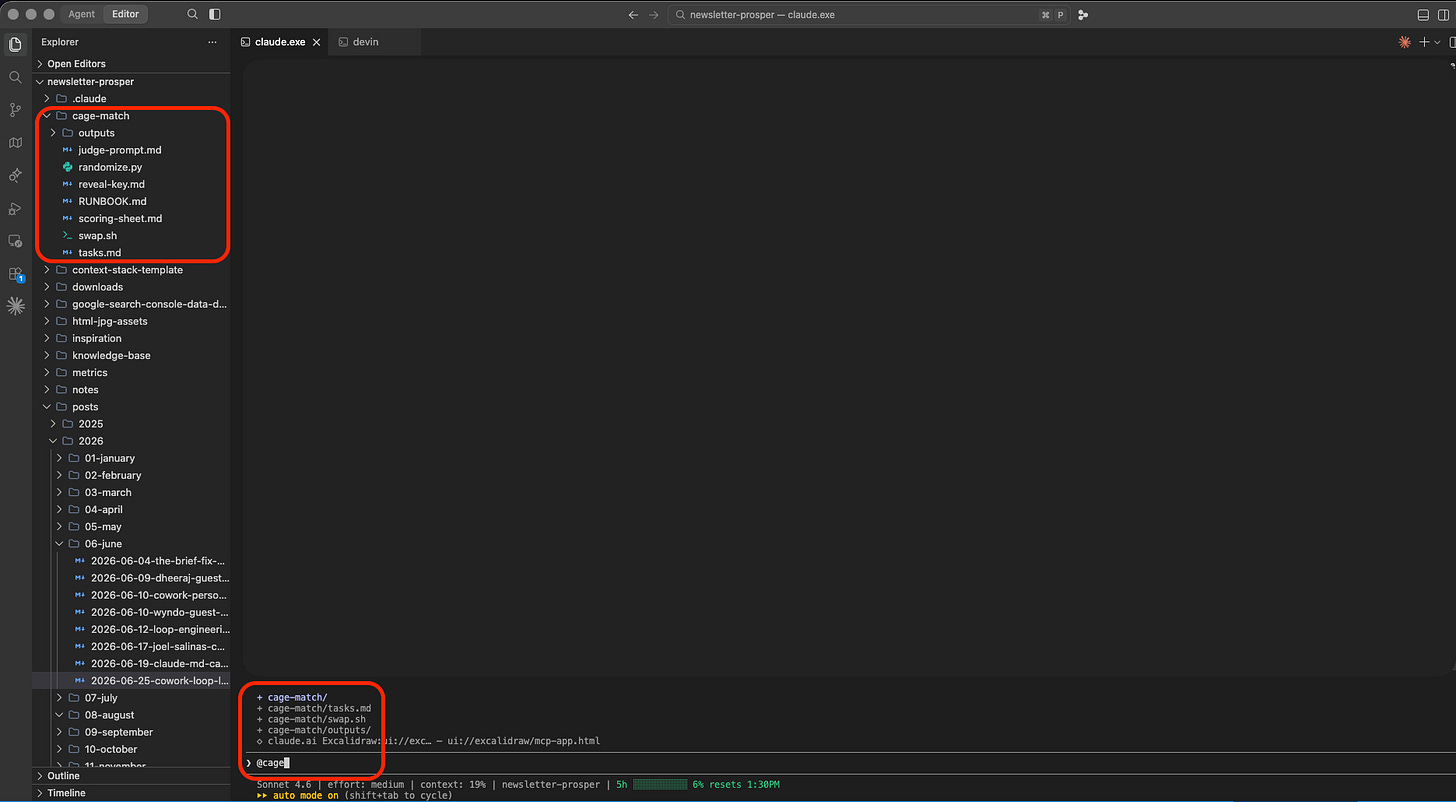The height and width of the screenshot is (802, 1456).
Task: Expand the 03-march folder
Action: 131,492
